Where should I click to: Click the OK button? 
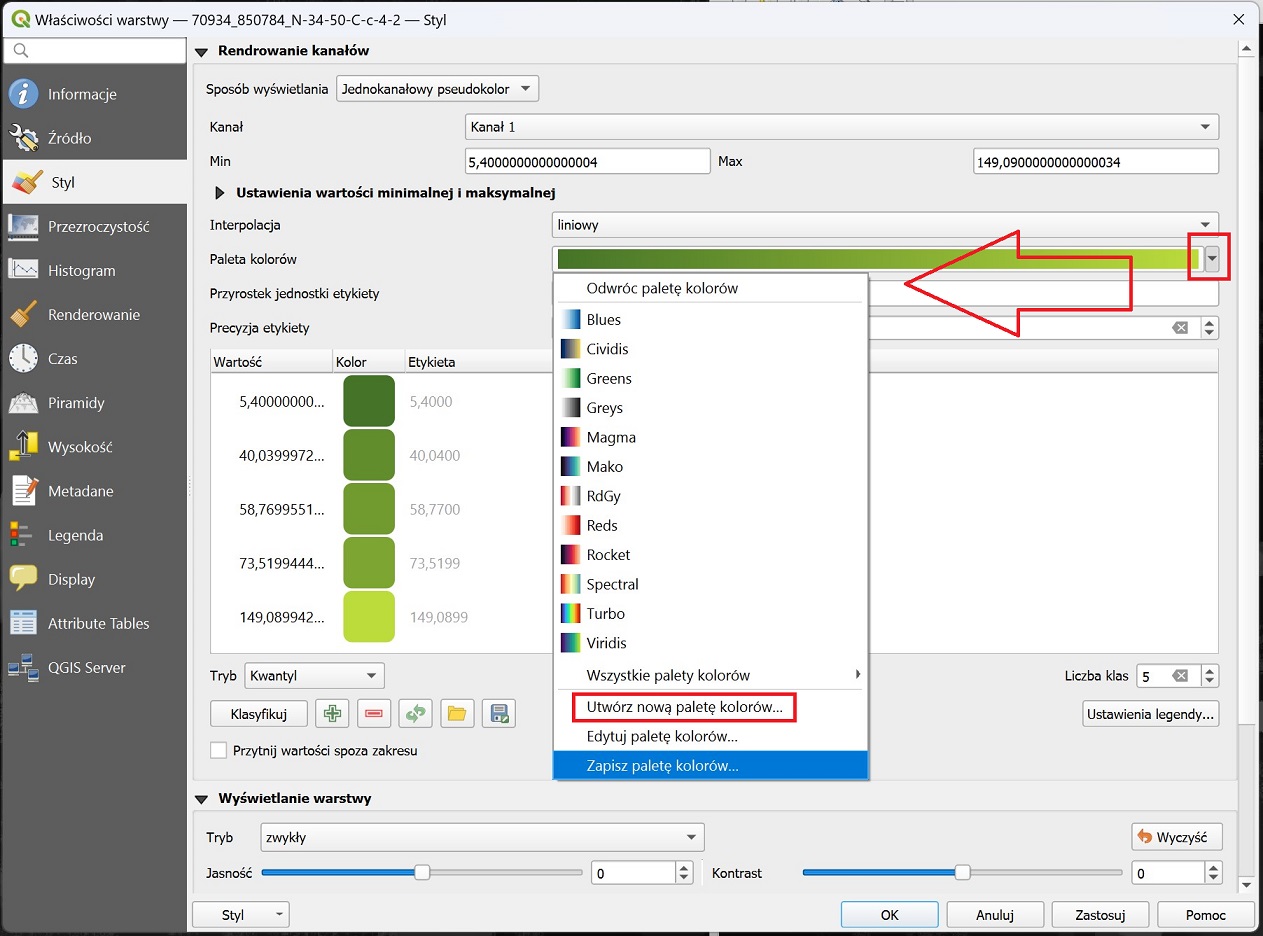pos(890,915)
